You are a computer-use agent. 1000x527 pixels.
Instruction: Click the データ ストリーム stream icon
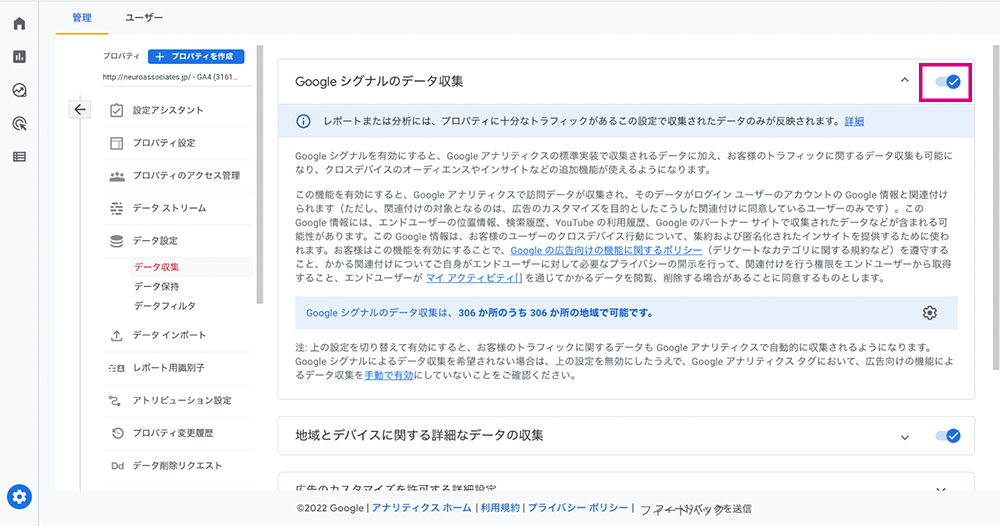click(x=117, y=209)
